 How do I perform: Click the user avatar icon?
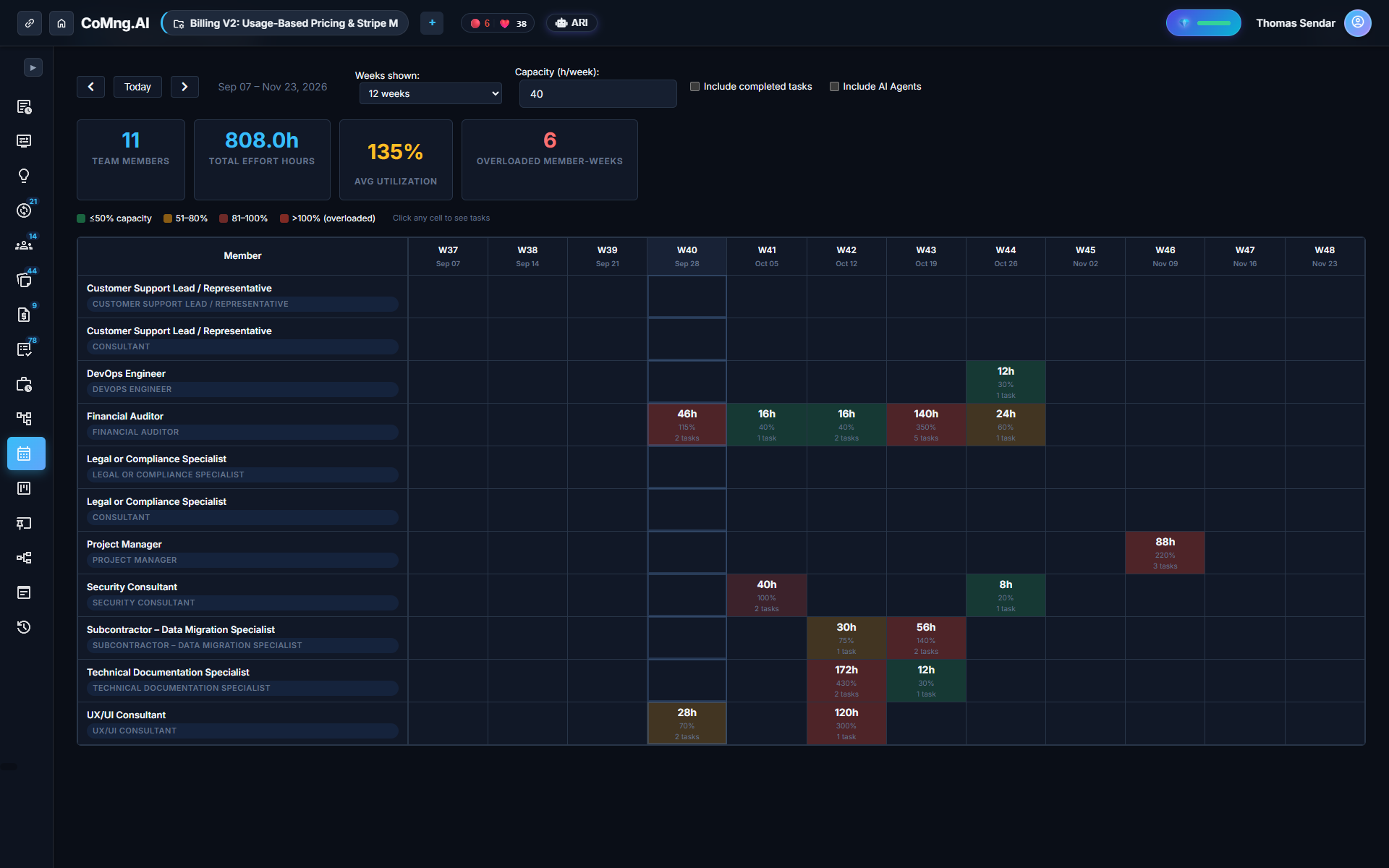[1358, 23]
